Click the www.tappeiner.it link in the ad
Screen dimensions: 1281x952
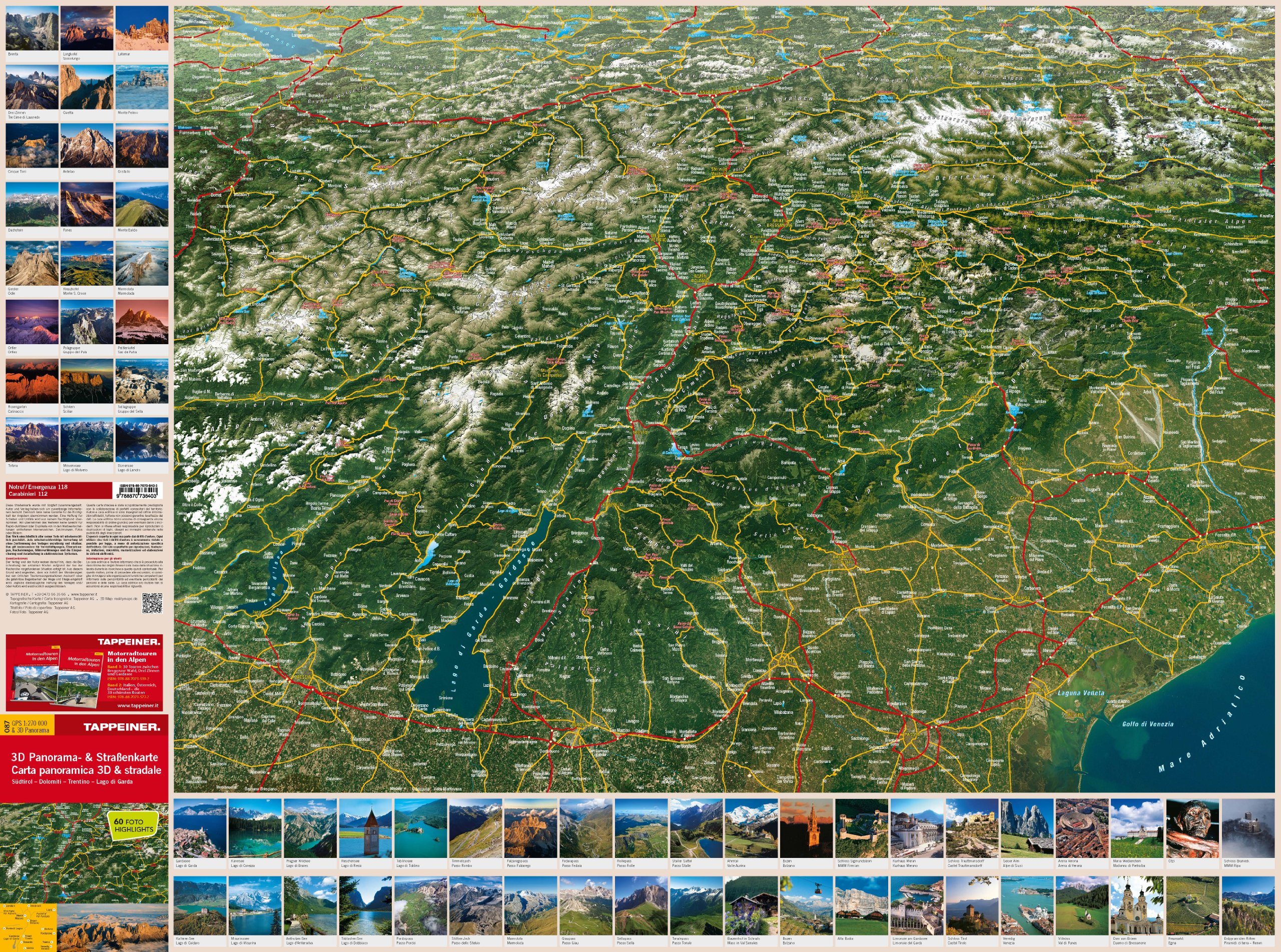click(x=138, y=705)
